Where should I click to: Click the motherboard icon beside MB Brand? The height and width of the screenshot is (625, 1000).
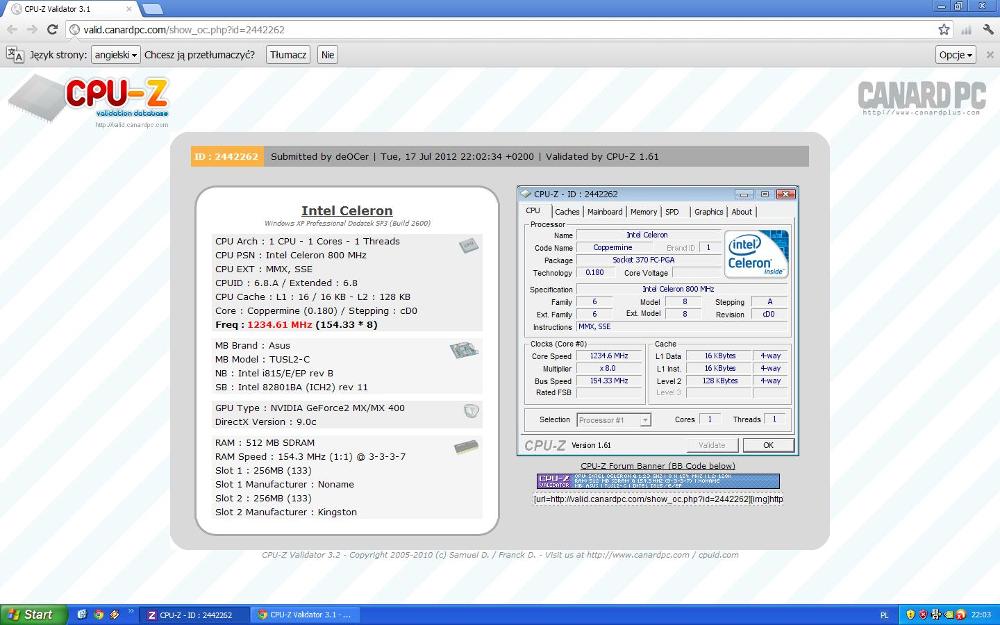[464, 349]
